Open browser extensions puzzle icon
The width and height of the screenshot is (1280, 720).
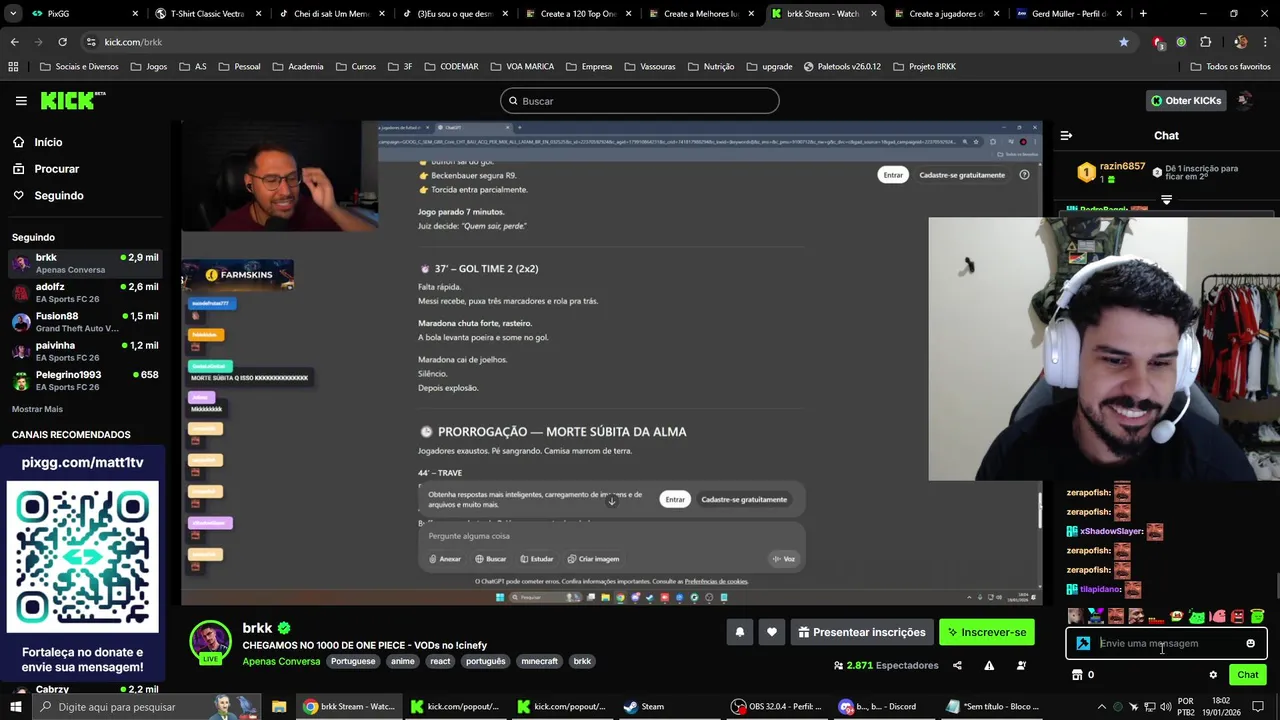[x=1205, y=42]
